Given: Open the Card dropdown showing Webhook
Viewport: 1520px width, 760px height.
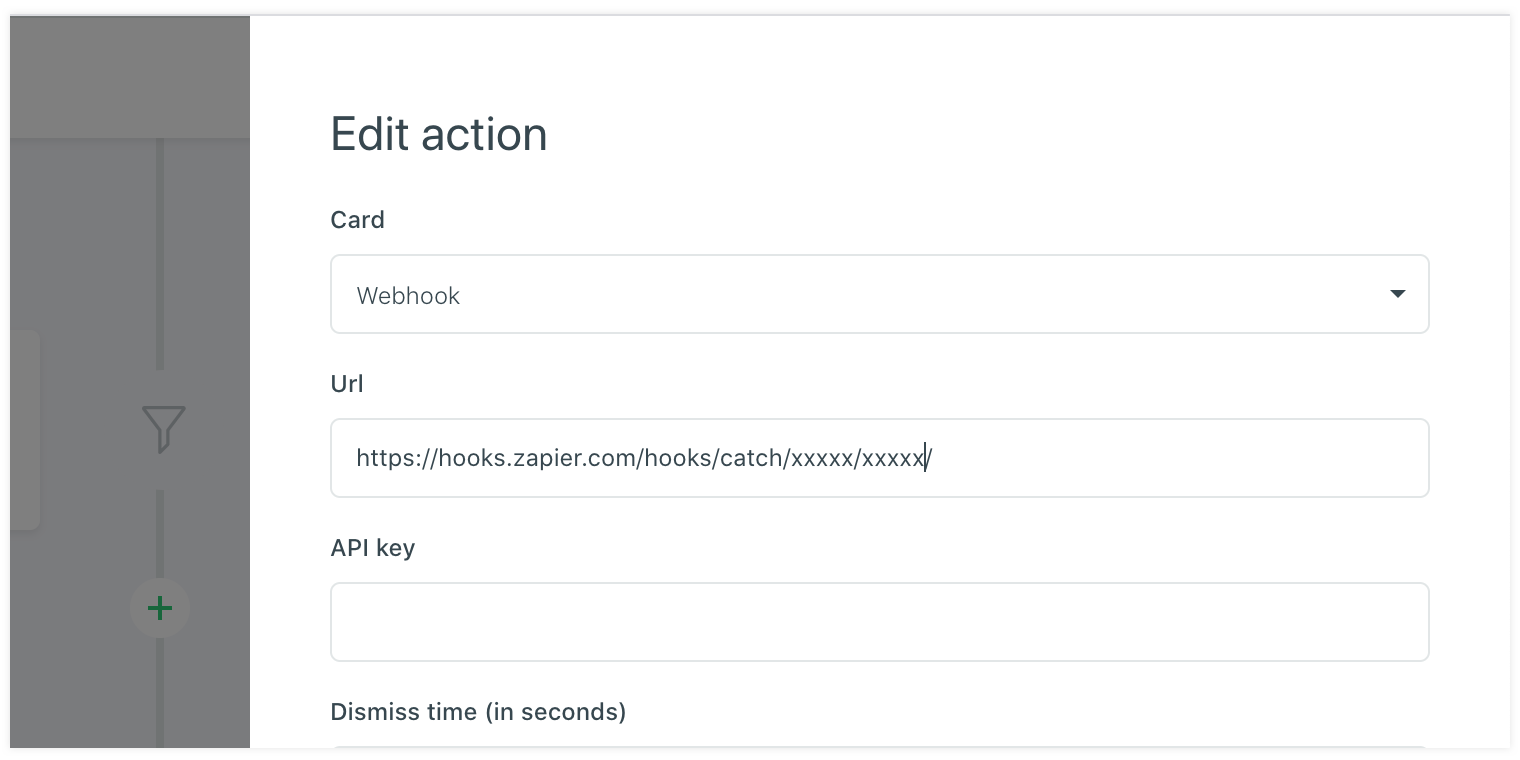Looking at the screenshot, I should coord(878,294).
